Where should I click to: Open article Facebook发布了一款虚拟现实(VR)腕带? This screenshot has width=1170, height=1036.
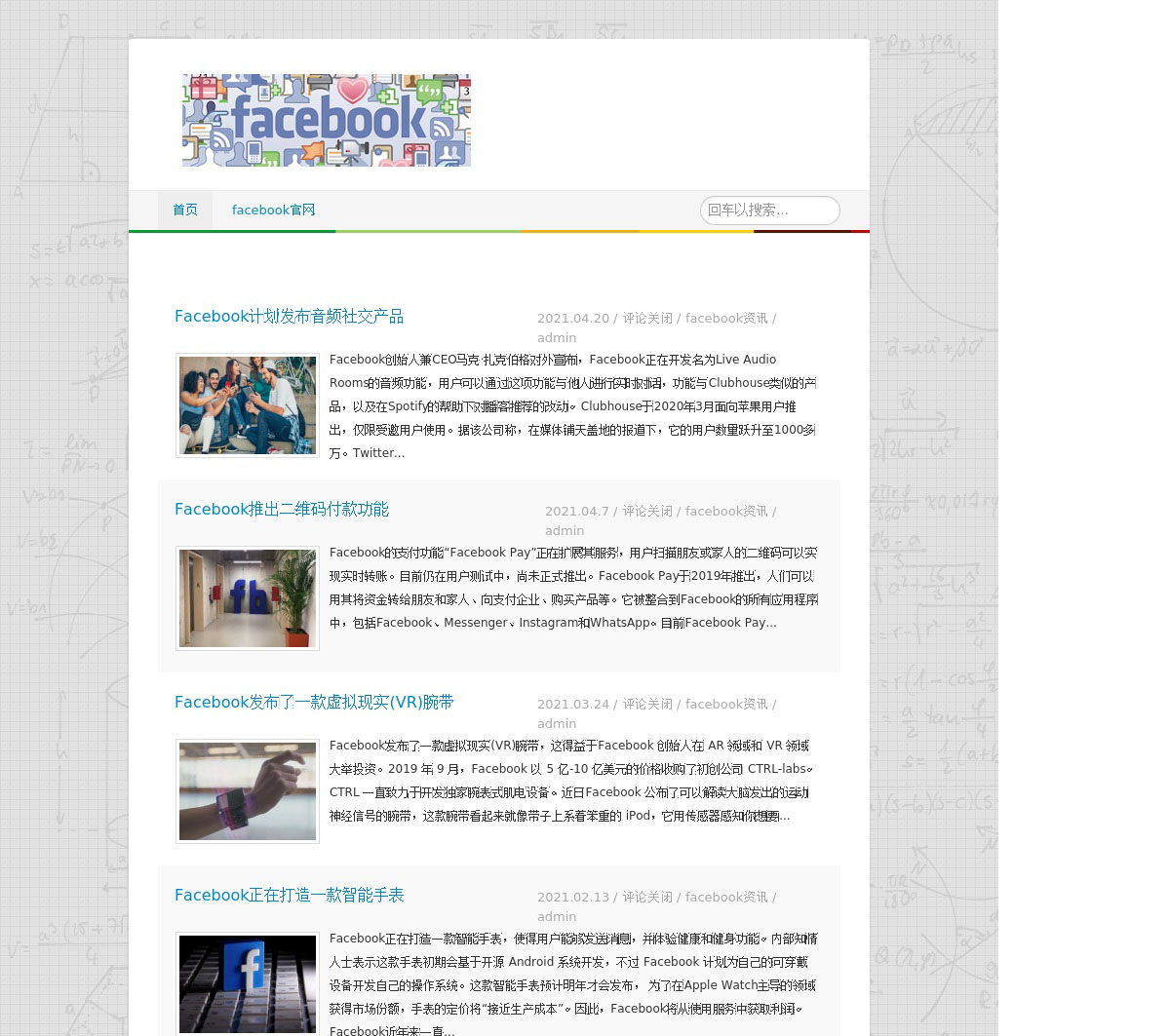(x=314, y=702)
